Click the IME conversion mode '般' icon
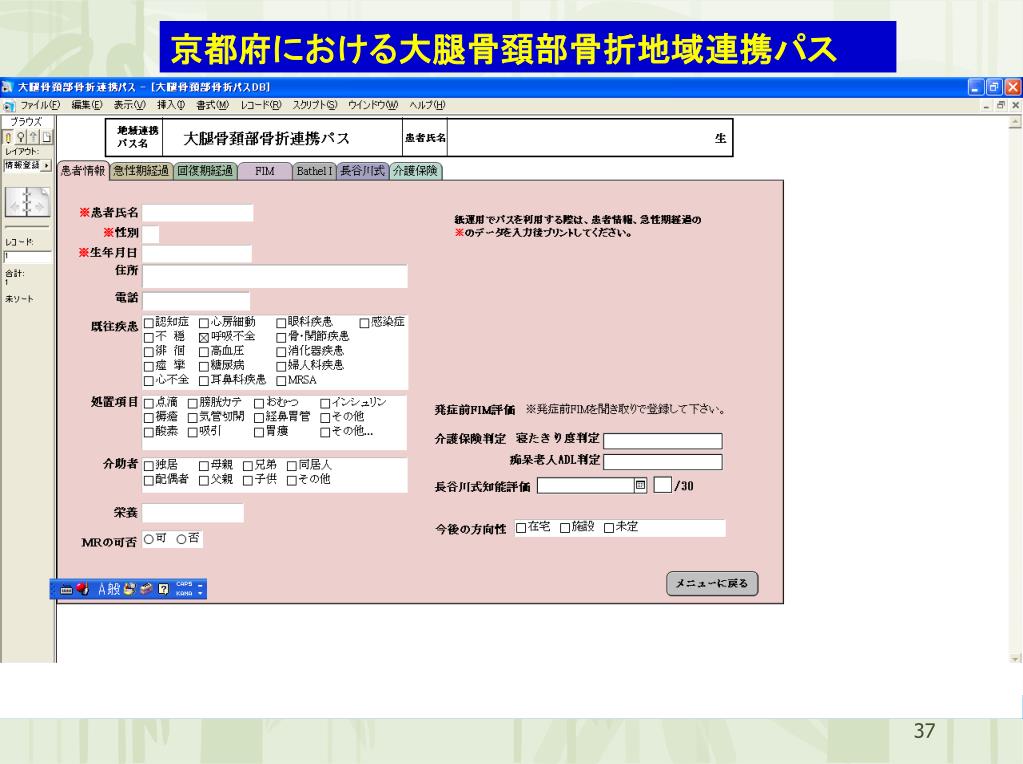This screenshot has height=764, width=1023. 114,589
